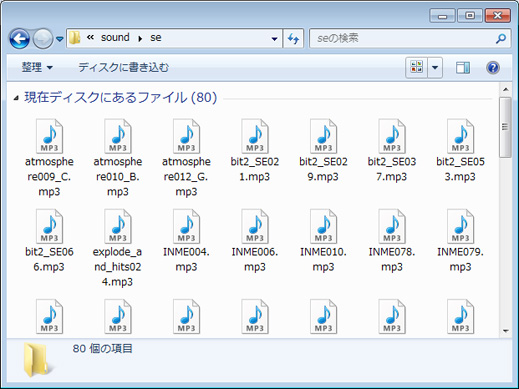The image size is (519, 389).
Task: Open Help with the question mark icon
Action: [493, 68]
